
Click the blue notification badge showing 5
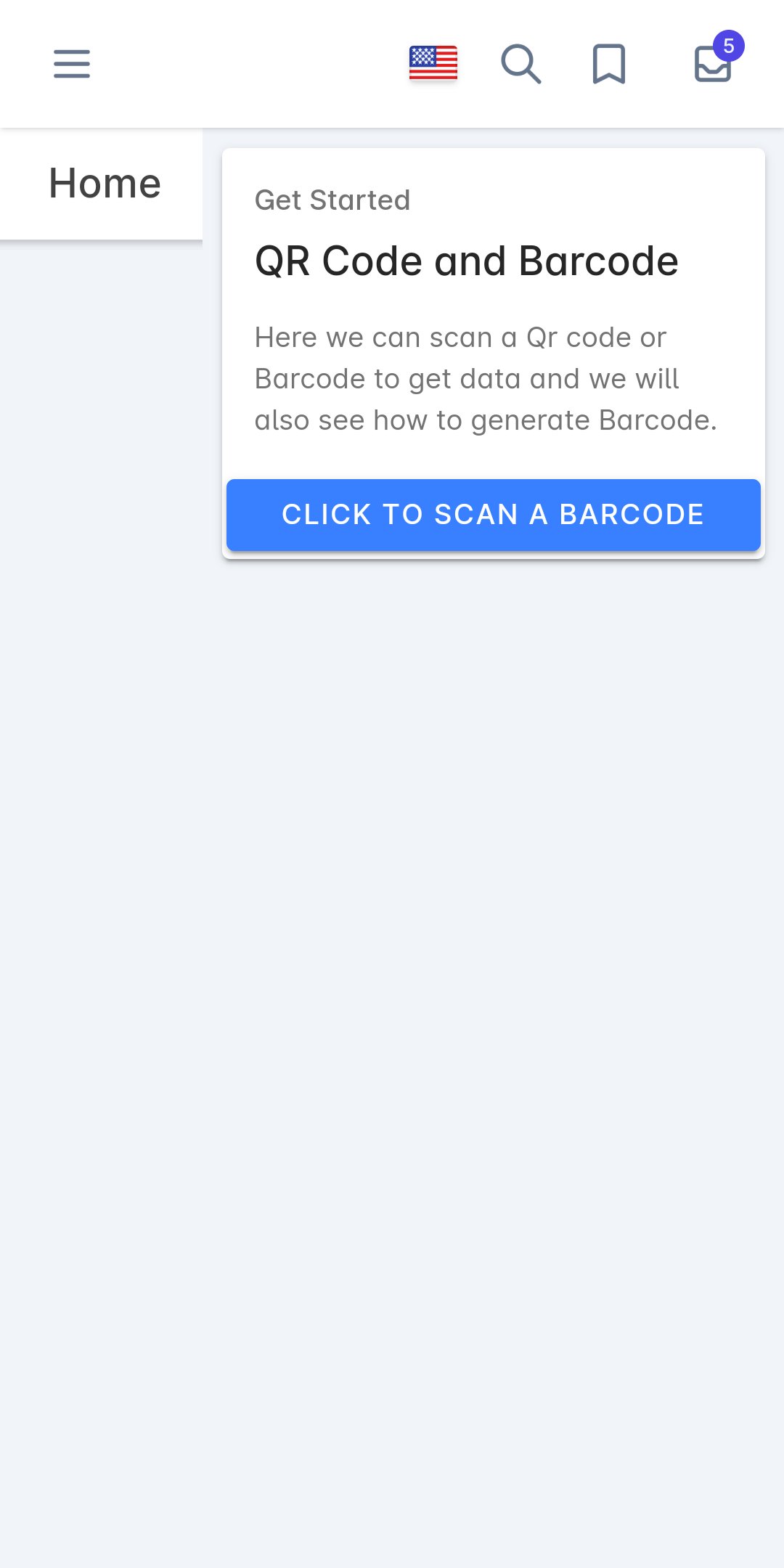click(x=728, y=46)
